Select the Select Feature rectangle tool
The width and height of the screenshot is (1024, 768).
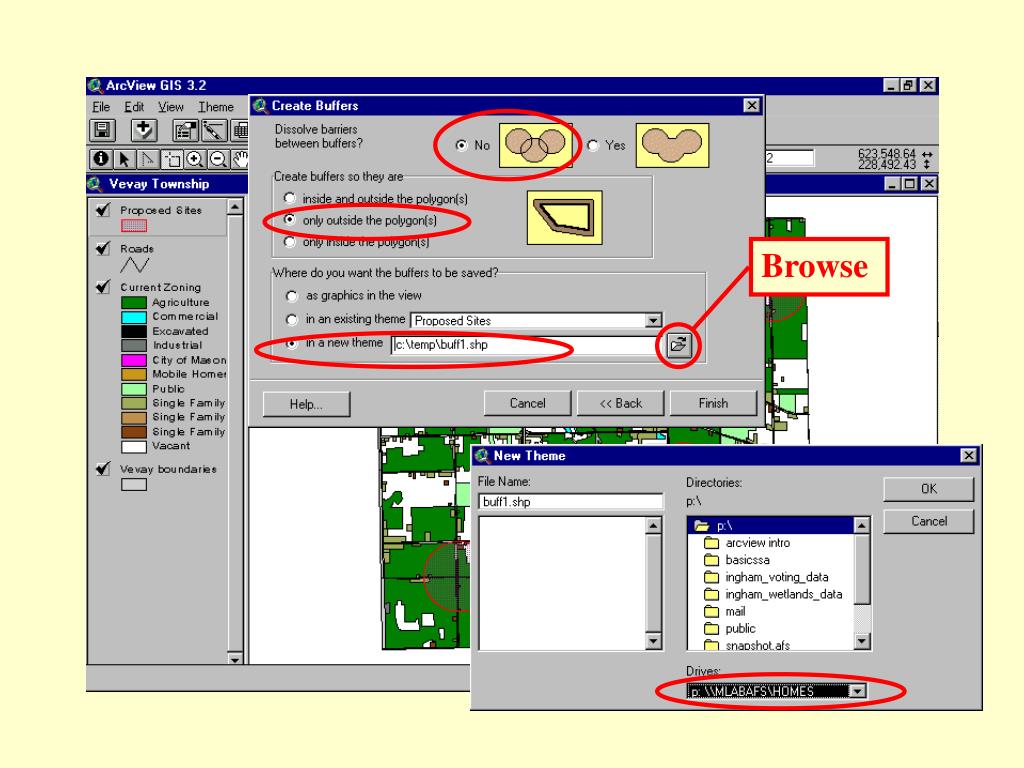click(x=172, y=159)
